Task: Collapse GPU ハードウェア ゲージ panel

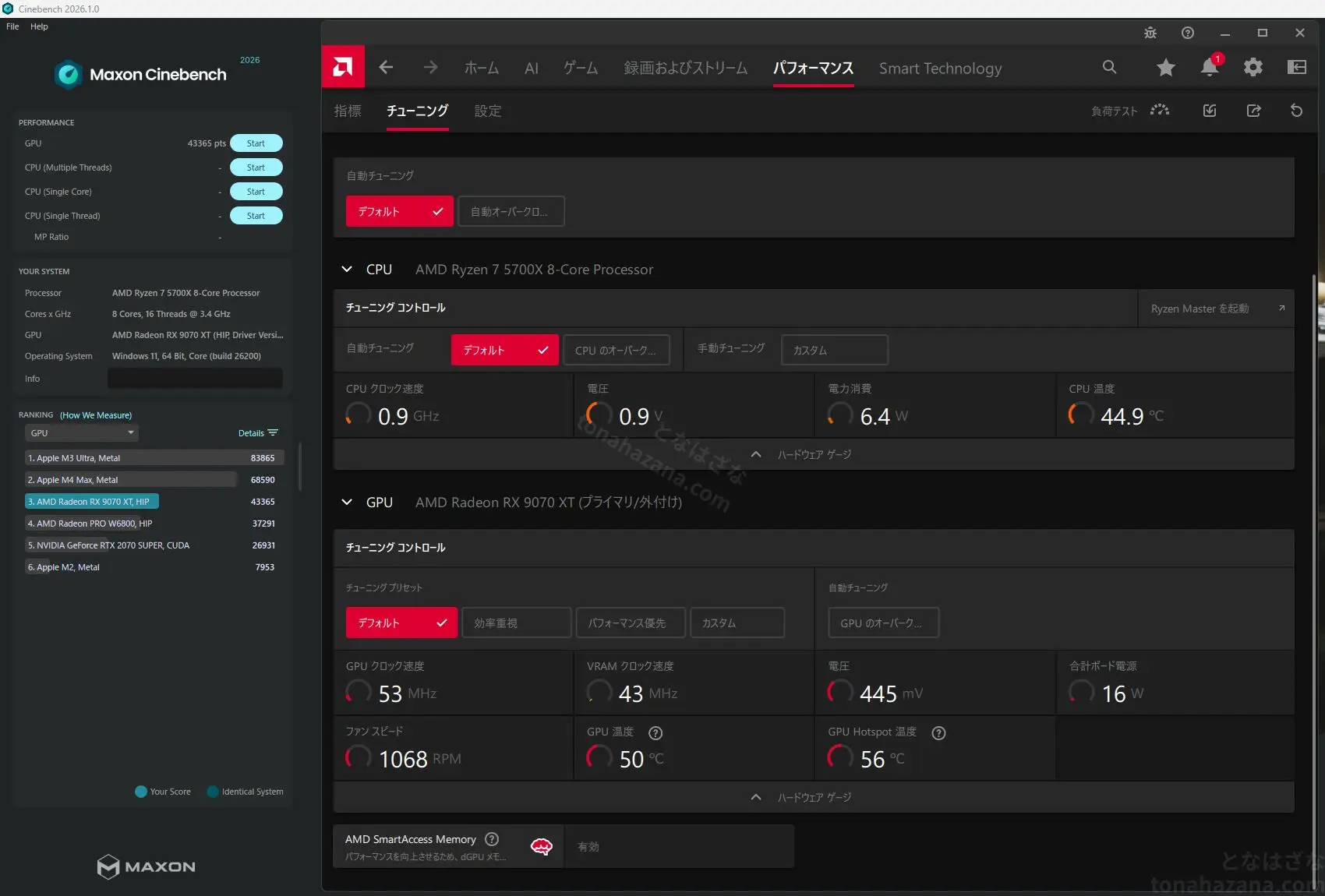Action: tap(814, 797)
